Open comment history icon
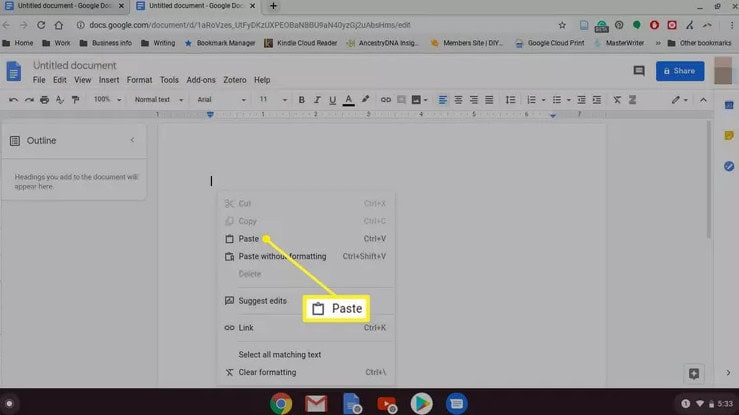Viewport: 739px width, 415px height. pos(639,71)
